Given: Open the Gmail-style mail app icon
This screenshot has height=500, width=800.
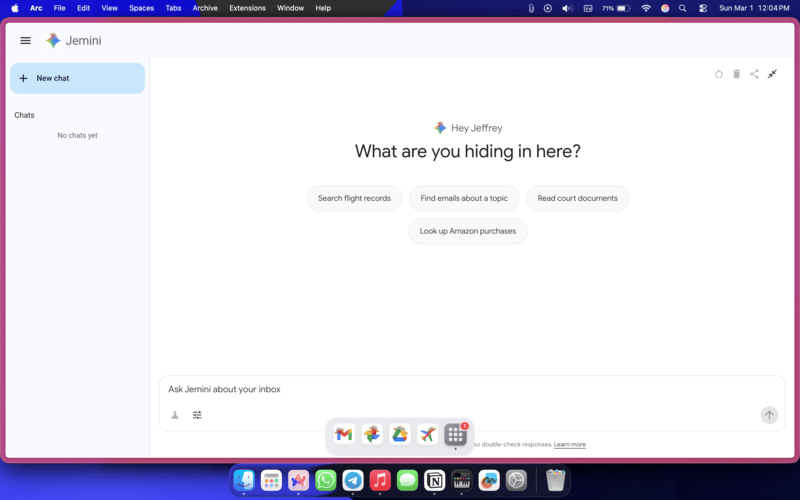Looking at the screenshot, I should tap(344, 435).
